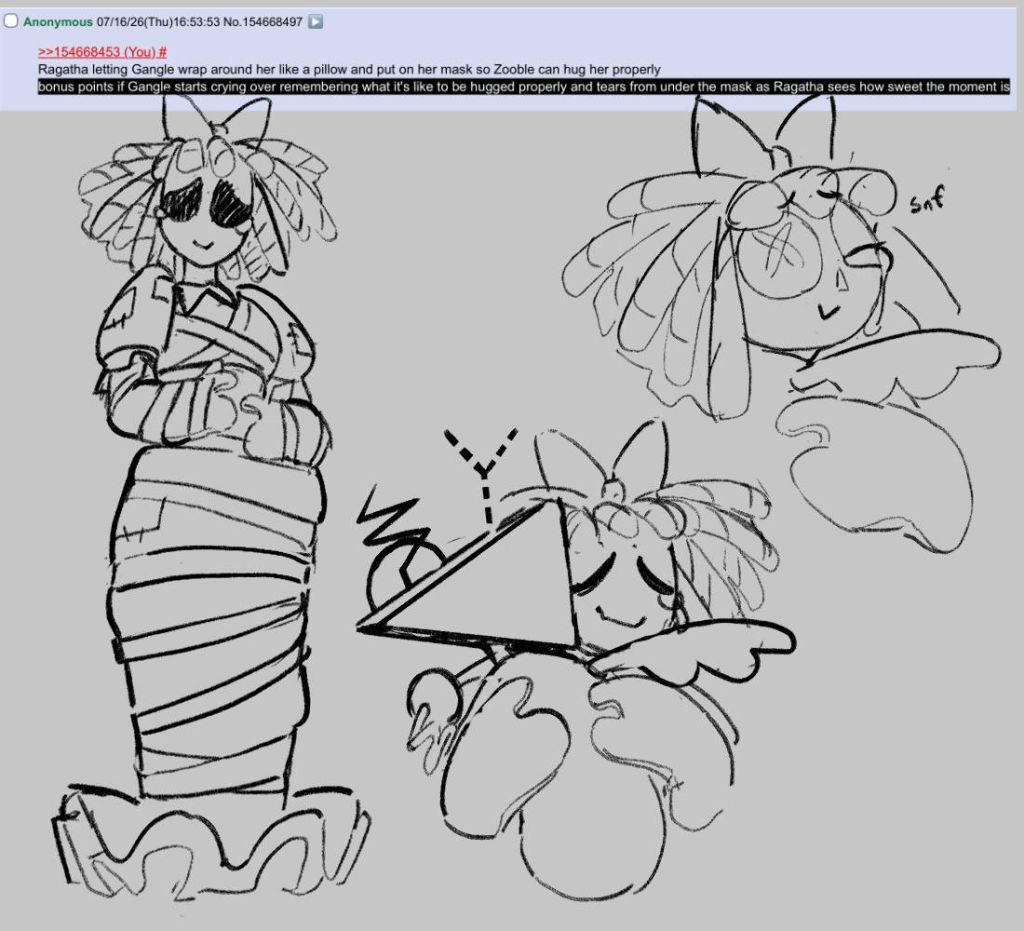Tick the checkbox beside the Anonymous post
Screen dimensions: 1024x931
point(10,21)
